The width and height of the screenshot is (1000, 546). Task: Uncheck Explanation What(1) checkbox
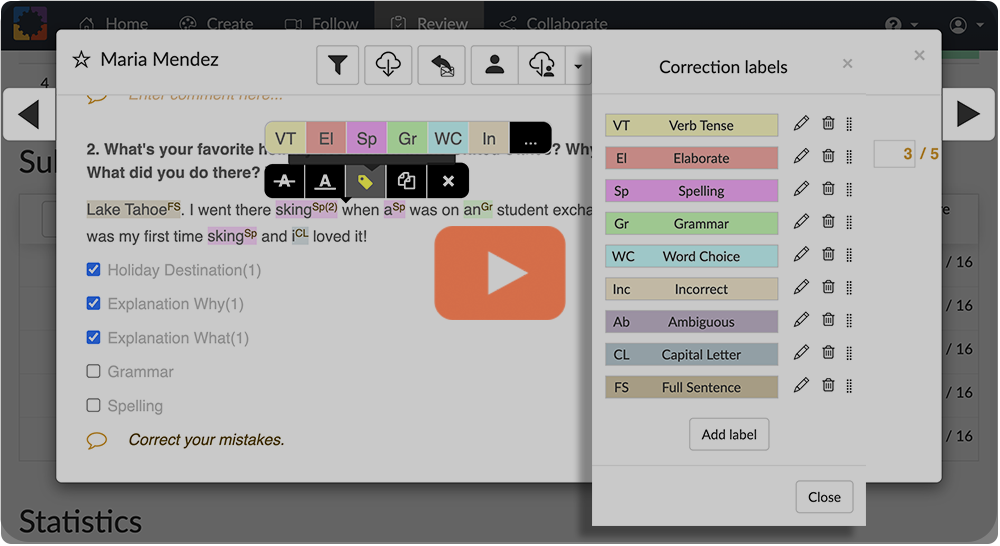pos(93,337)
